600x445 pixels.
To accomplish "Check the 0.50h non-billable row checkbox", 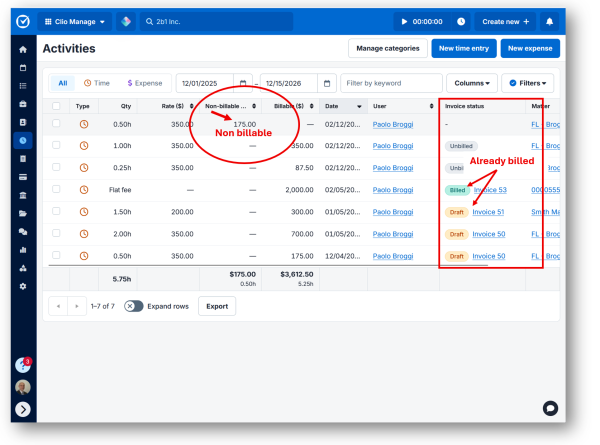I will click(x=56, y=123).
